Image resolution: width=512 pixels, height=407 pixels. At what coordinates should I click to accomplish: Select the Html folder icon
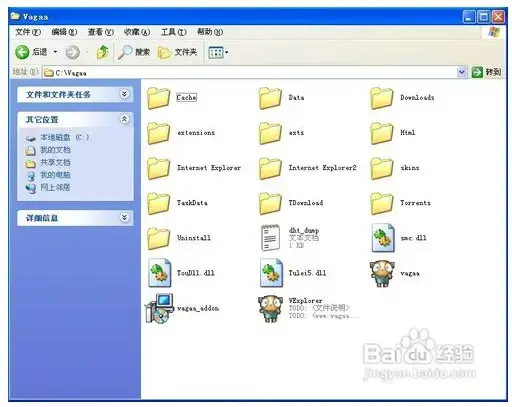(x=382, y=133)
